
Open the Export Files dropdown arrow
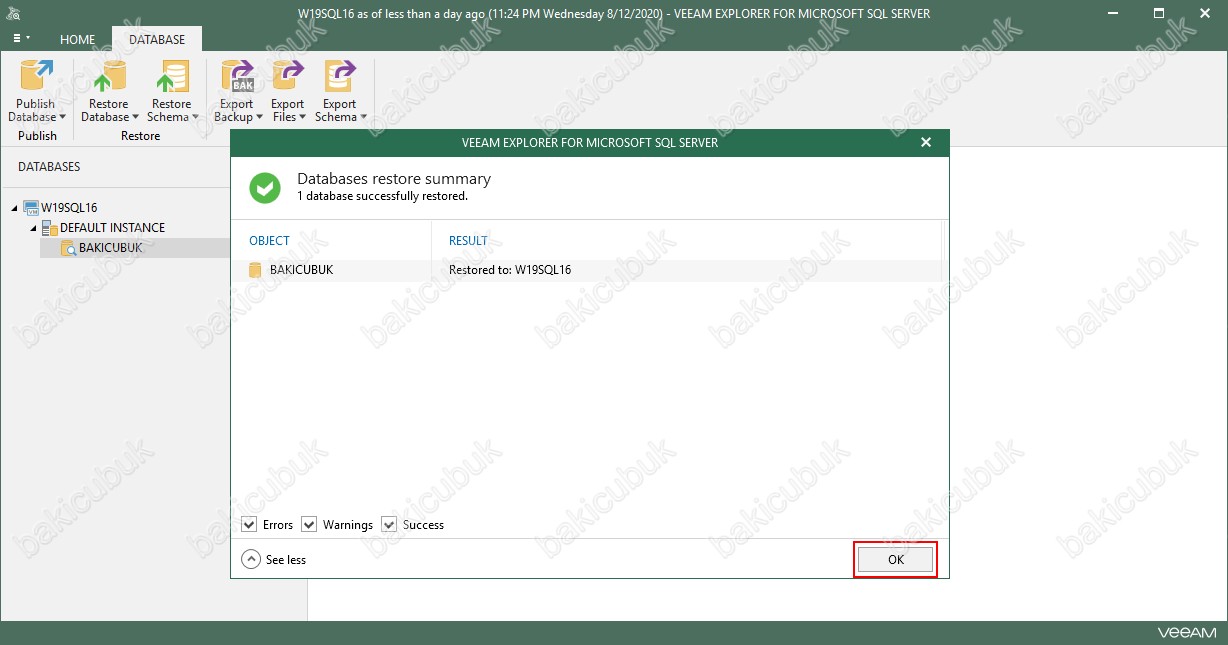pyautogui.click(x=302, y=118)
